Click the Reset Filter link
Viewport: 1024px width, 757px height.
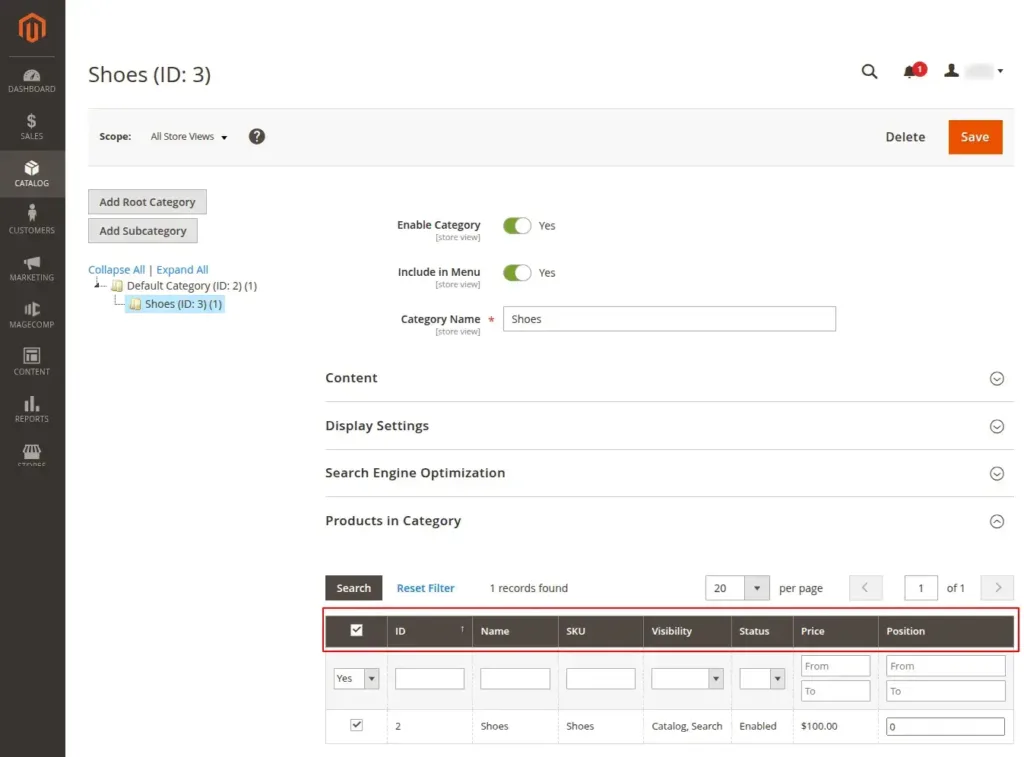tap(425, 588)
